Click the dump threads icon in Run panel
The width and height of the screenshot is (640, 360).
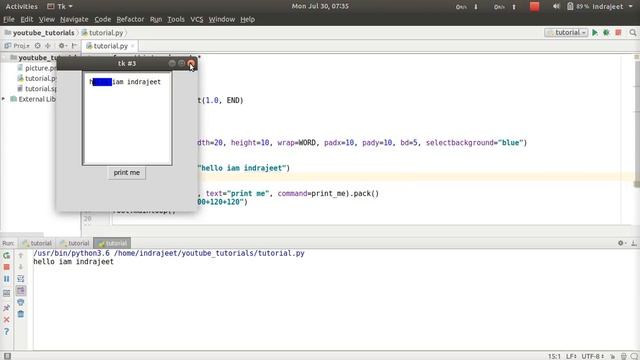7,293
